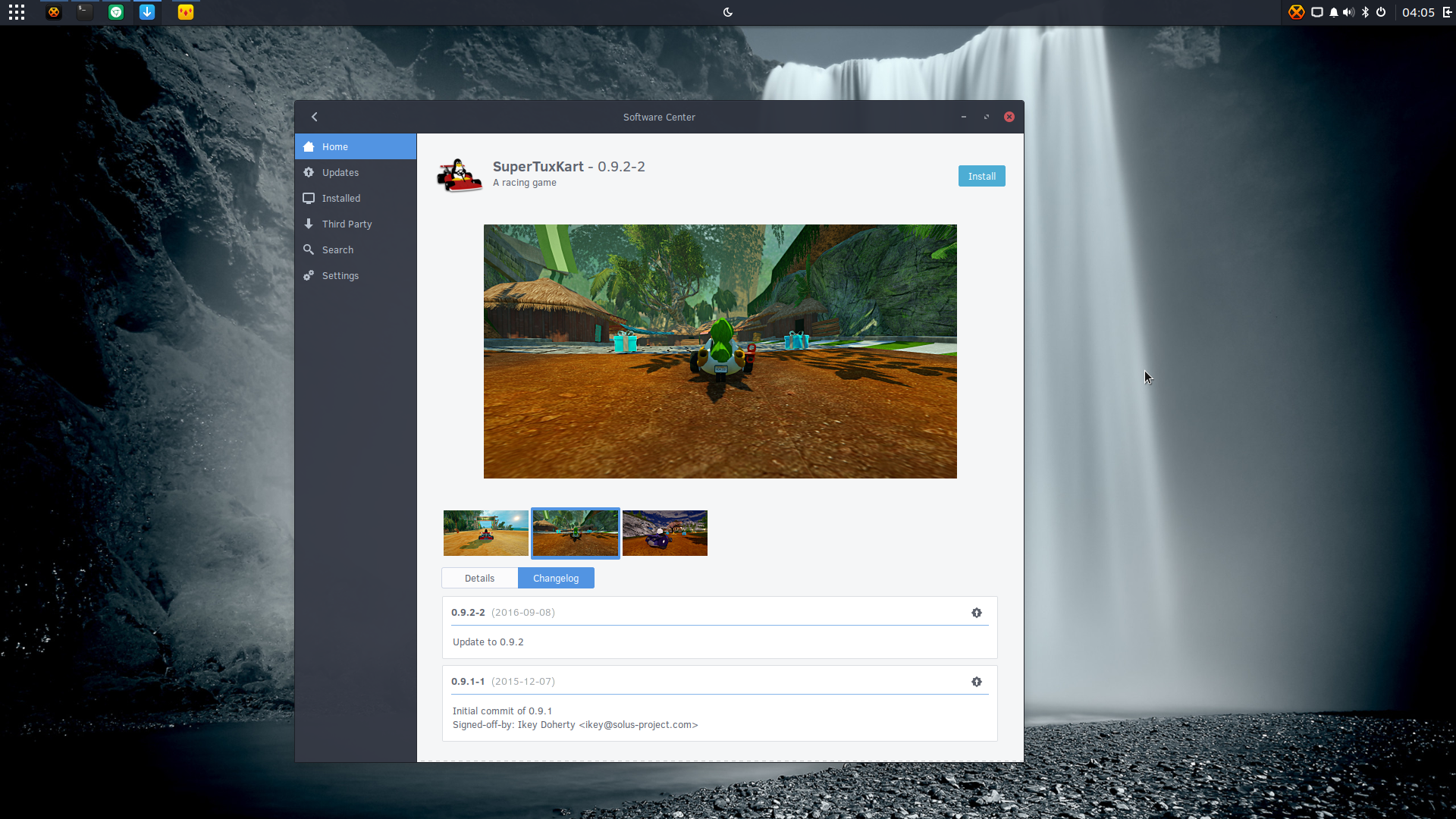Viewport: 1456px width, 819px height.
Task: Install SuperTuxKart
Action: [x=981, y=176]
